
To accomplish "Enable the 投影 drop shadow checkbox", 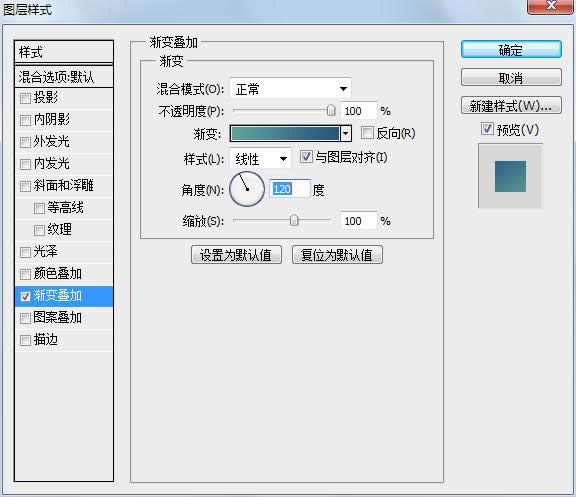I will [x=25, y=98].
